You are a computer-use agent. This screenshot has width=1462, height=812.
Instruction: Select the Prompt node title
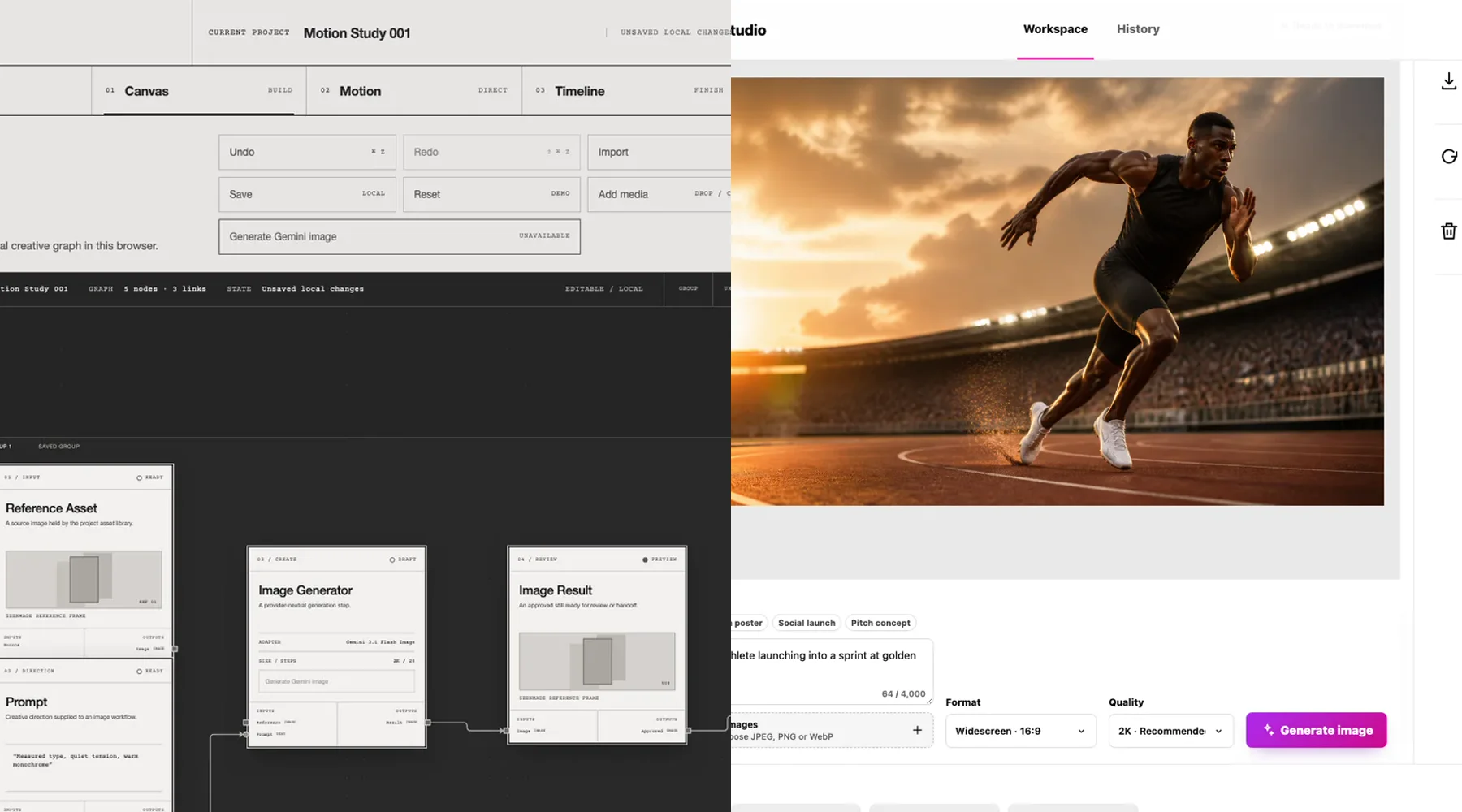26,702
